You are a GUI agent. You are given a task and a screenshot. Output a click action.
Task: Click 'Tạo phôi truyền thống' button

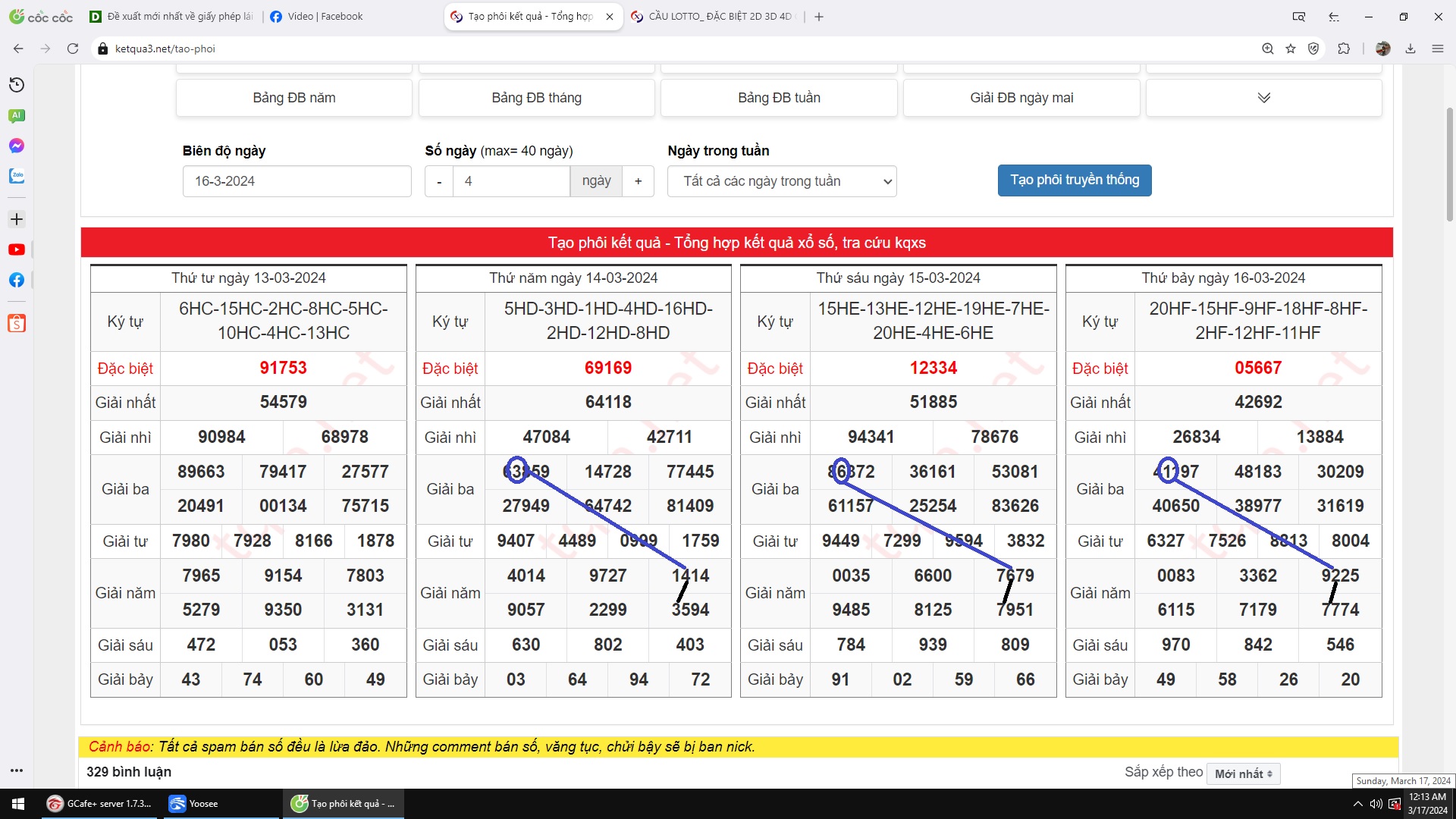[1074, 180]
